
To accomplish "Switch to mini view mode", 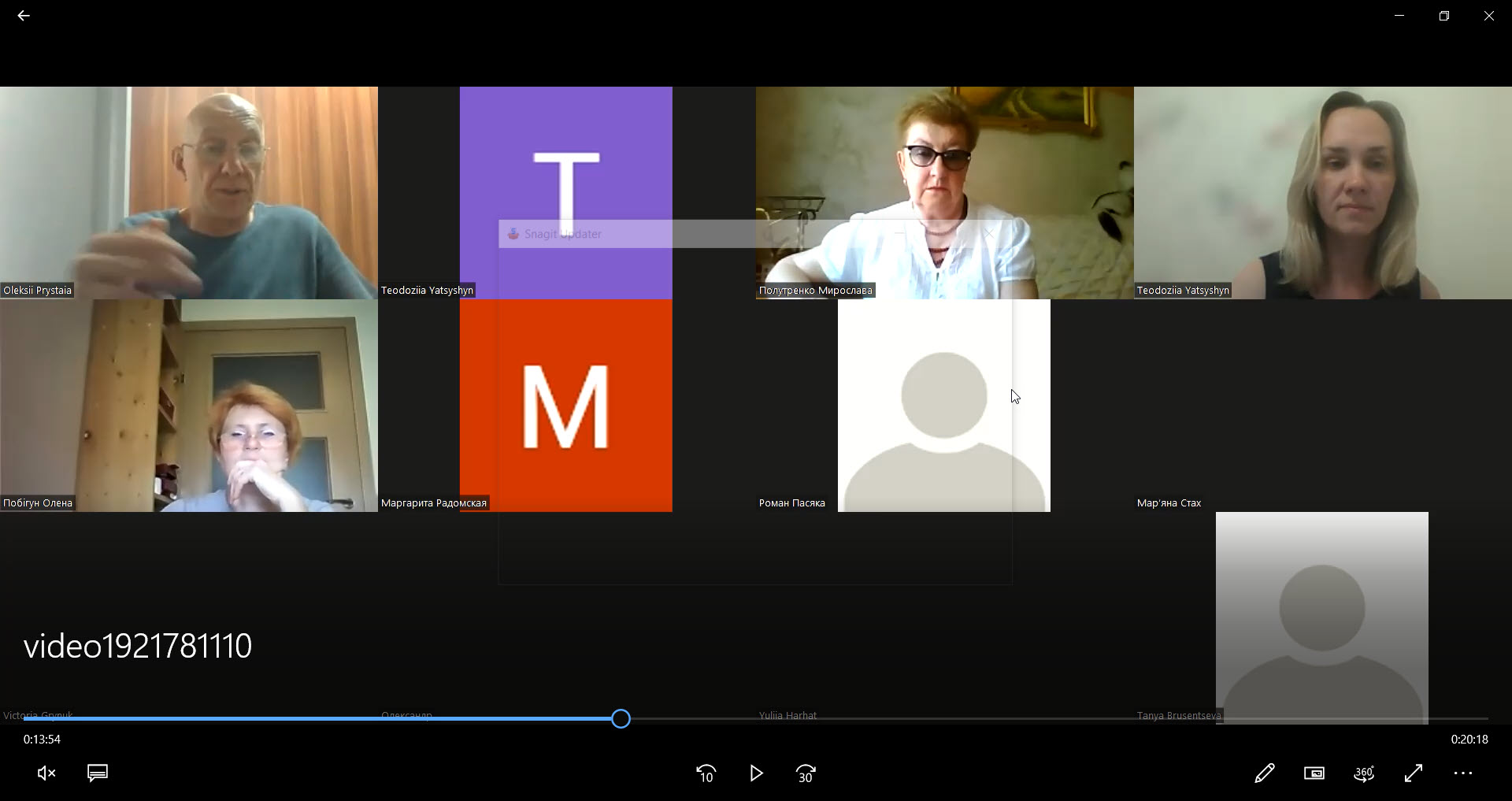I will pos(1314,773).
